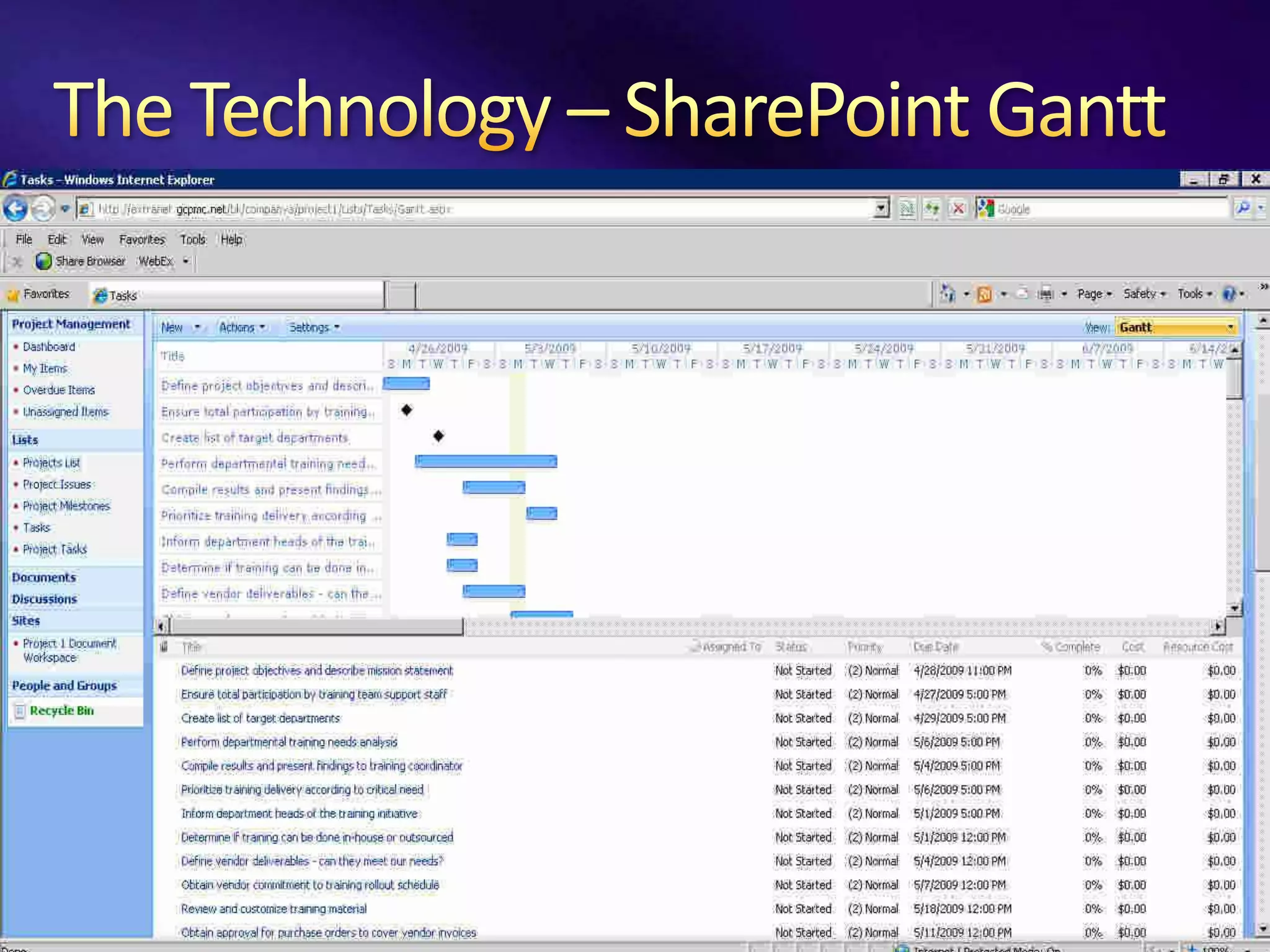The width and height of the screenshot is (1270, 952).
Task: Click the Favorites star icon
Action: (x=13, y=295)
